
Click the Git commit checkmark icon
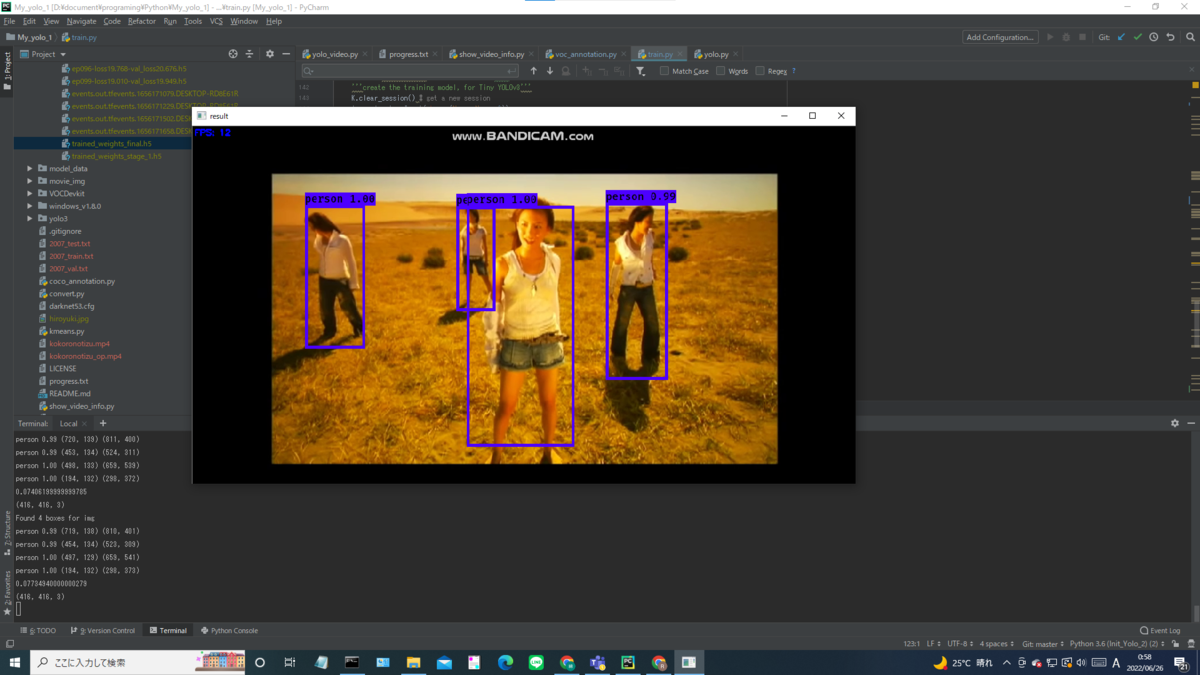(1137, 37)
